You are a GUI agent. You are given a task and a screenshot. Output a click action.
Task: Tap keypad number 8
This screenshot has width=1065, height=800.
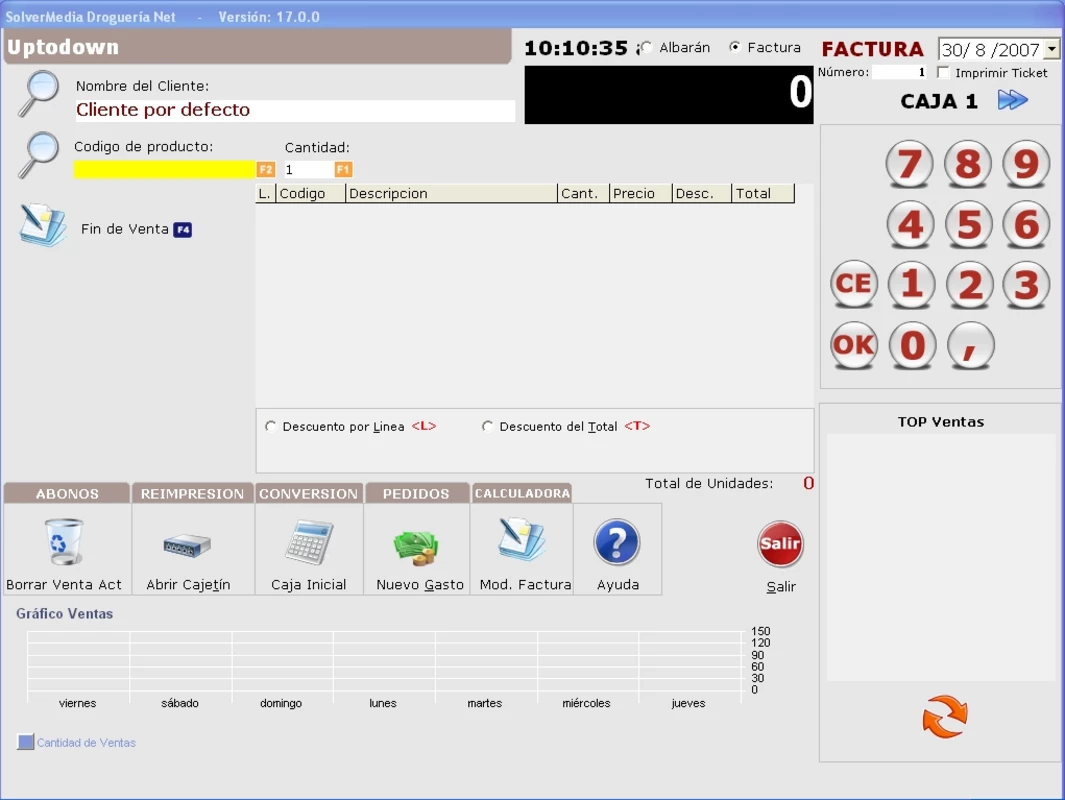click(x=968, y=164)
